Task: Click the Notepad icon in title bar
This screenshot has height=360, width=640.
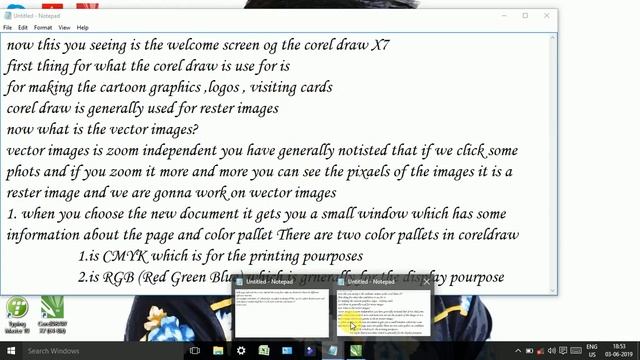Action: 7,16
